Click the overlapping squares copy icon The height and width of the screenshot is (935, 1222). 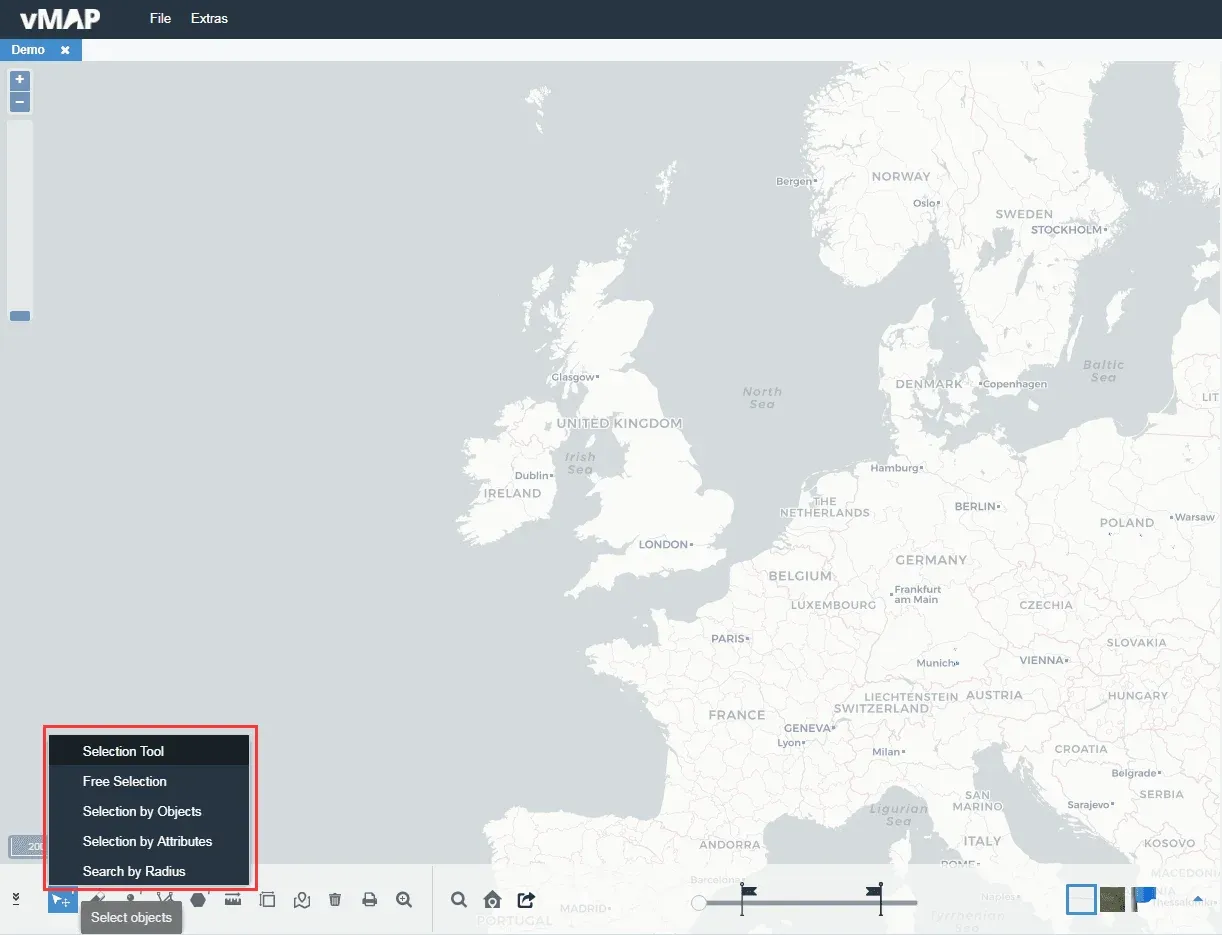pyautogui.click(x=267, y=900)
